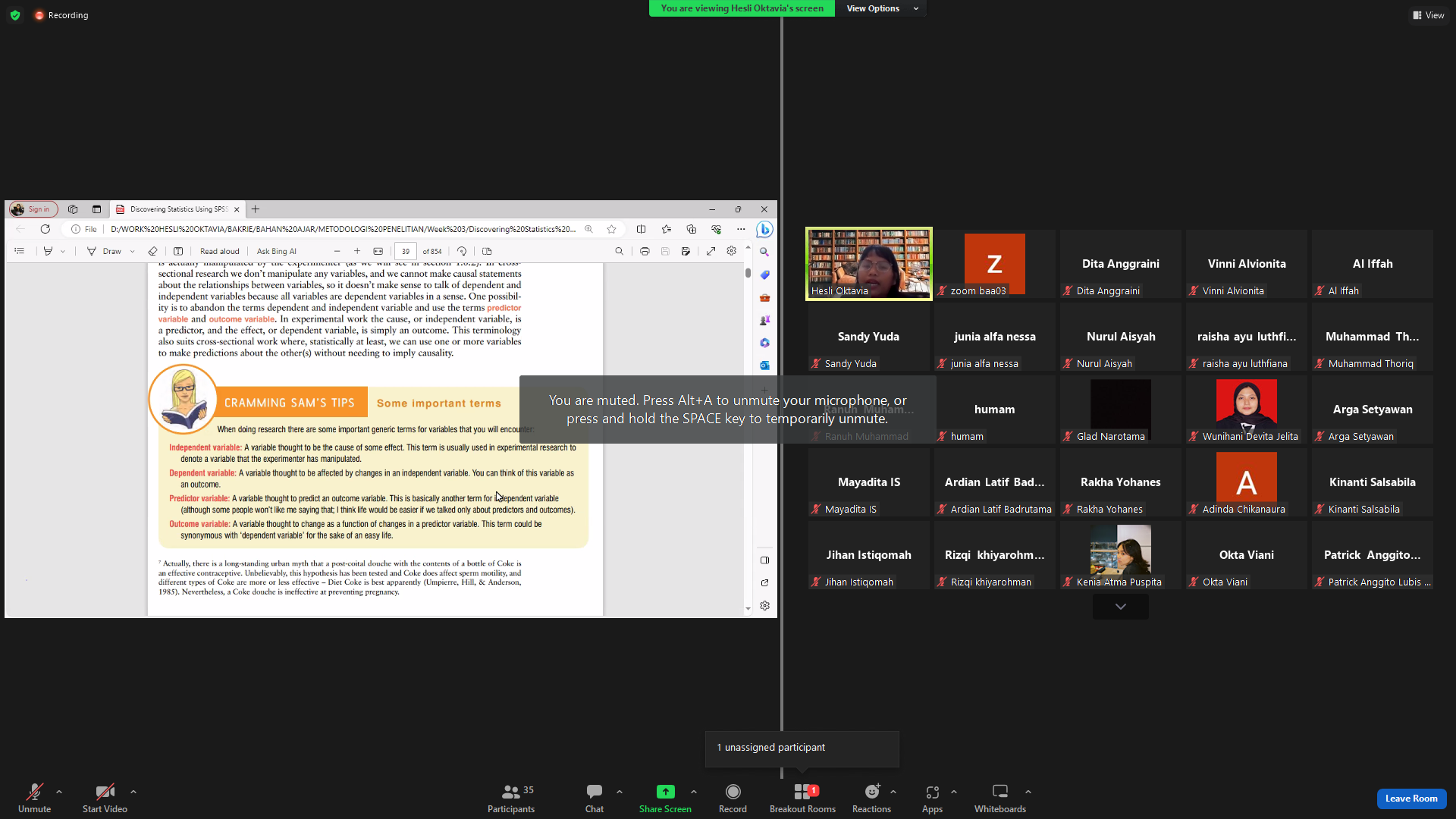Click Sign in button in Edge
Screen dimensions: 1456x819
coord(33,209)
